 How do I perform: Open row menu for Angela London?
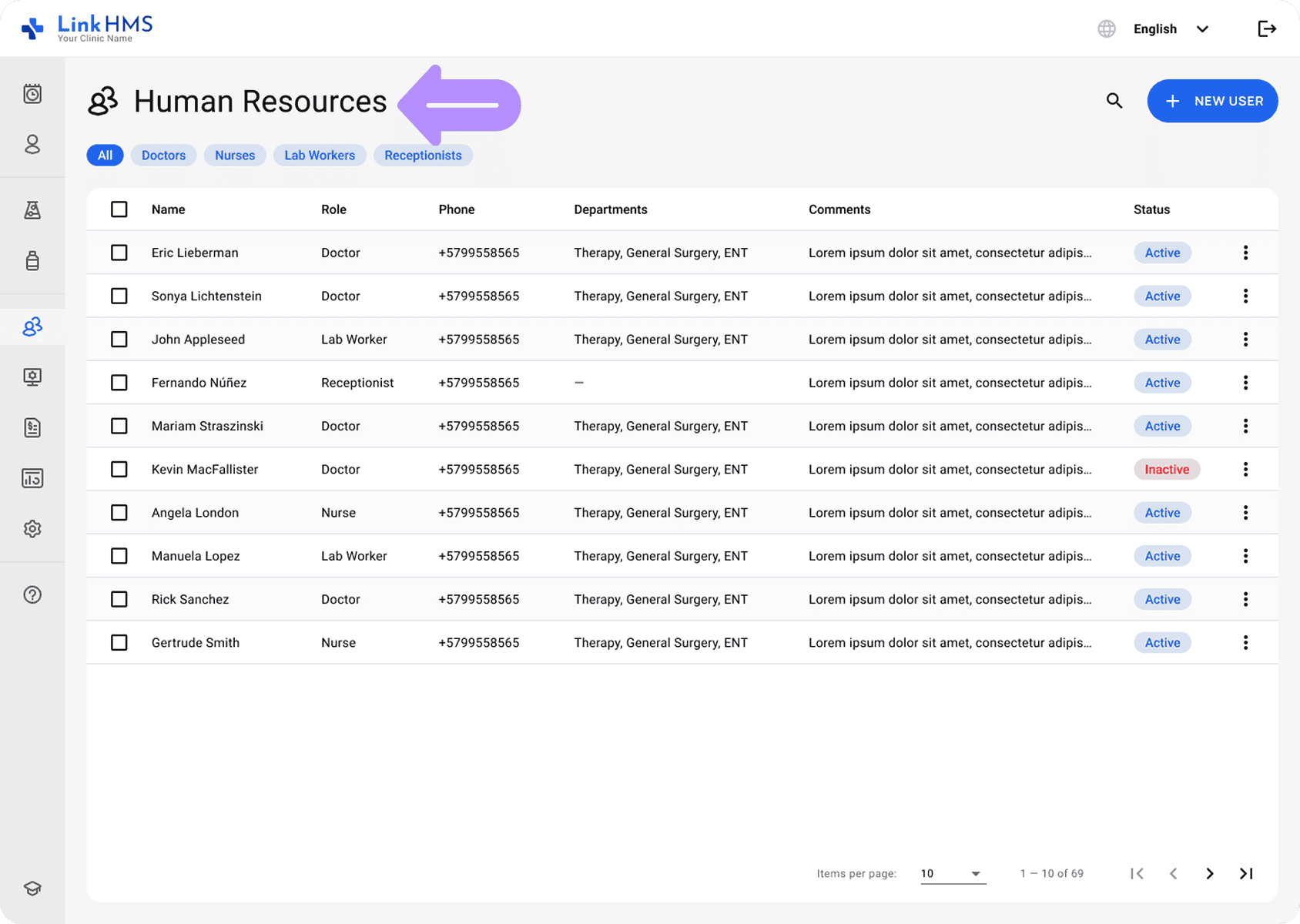pyautogui.click(x=1245, y=513)
